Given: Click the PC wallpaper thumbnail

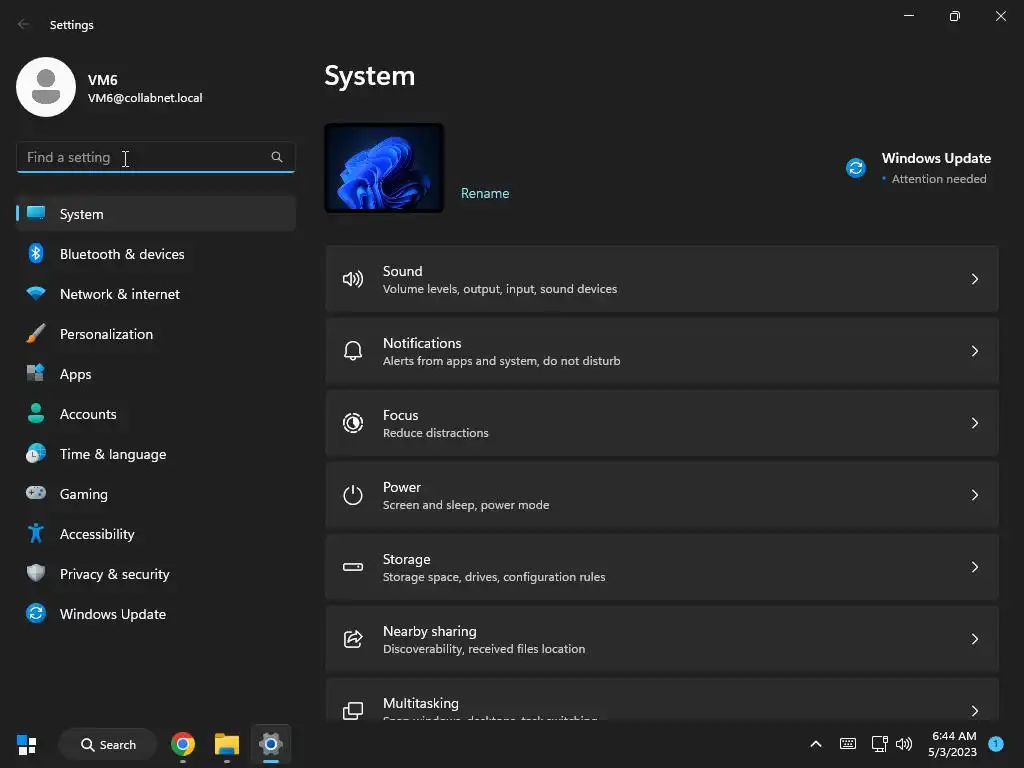Looking at the screenshot, I should (384, 168).
